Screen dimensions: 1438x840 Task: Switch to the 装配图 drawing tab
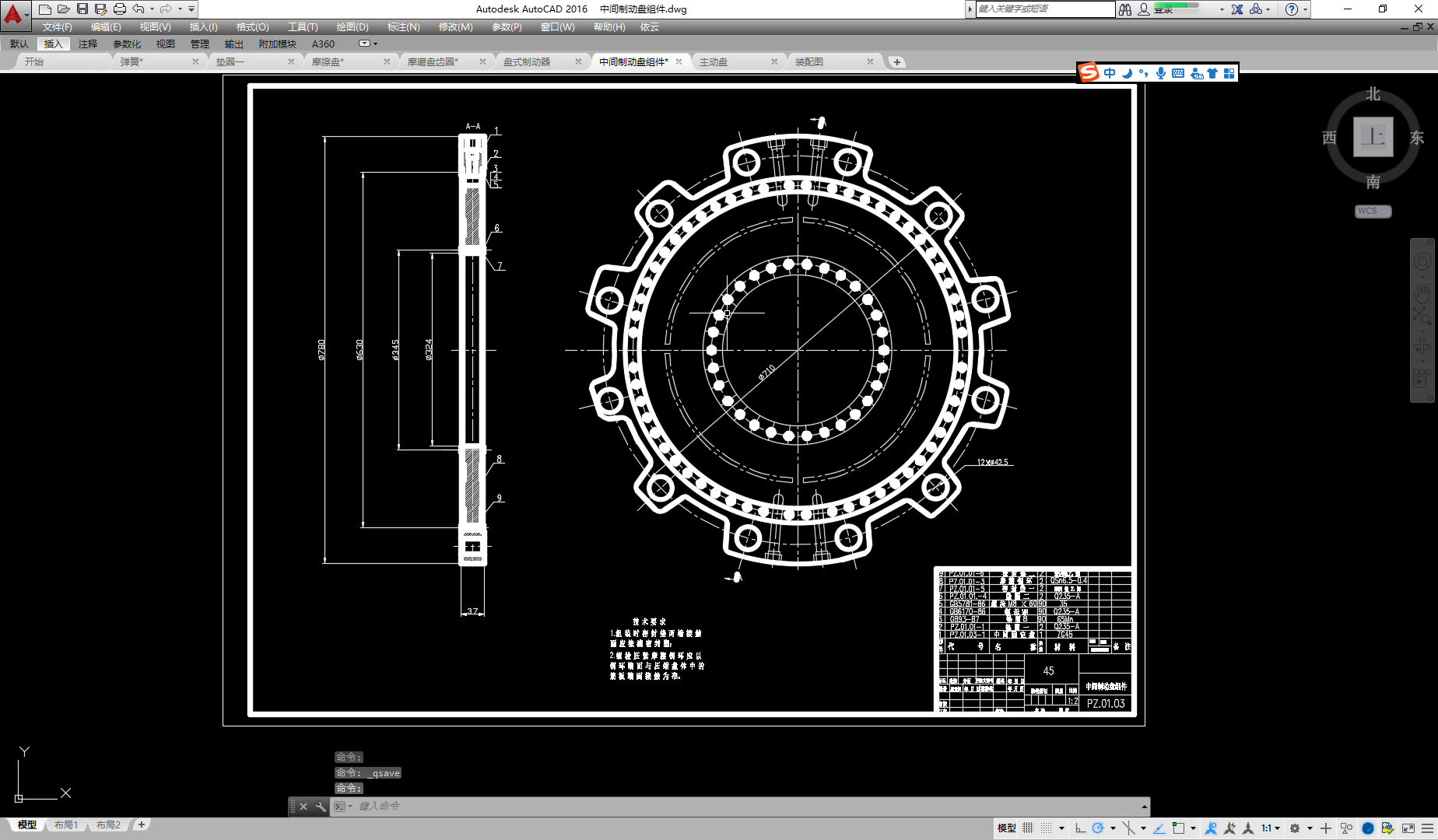(x=809, y=61)
